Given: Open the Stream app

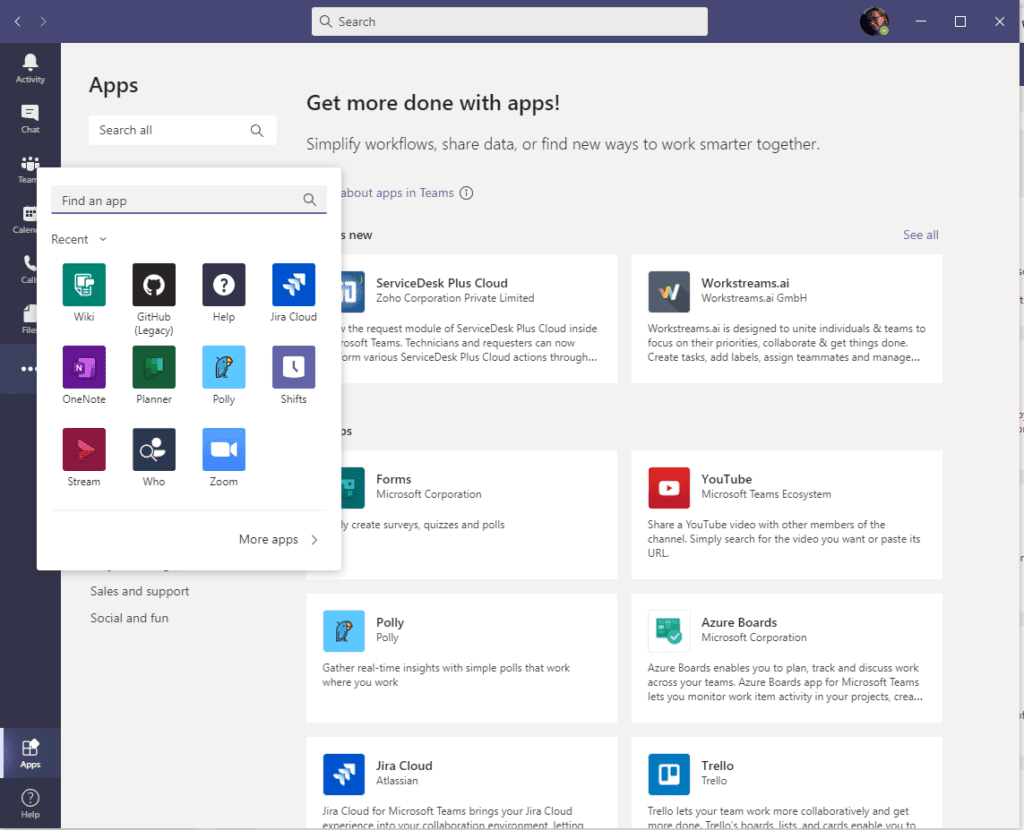Looking at the screenshot, I should click(x=84, y=449).
